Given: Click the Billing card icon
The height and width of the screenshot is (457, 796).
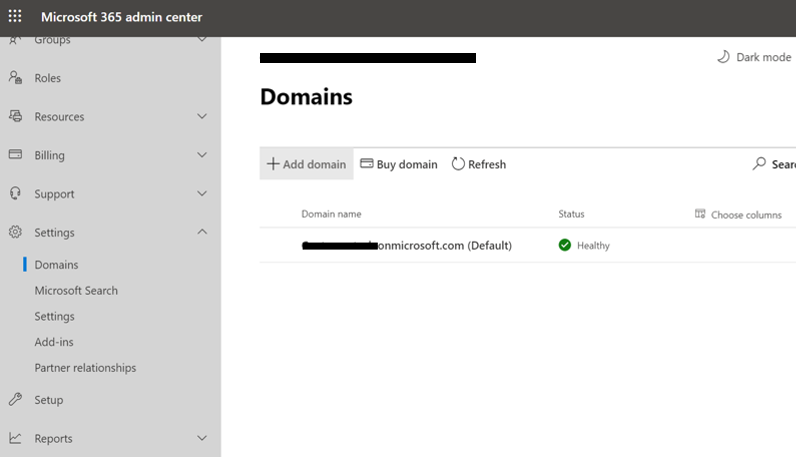Looking at the screenshot, I should 15,155.
